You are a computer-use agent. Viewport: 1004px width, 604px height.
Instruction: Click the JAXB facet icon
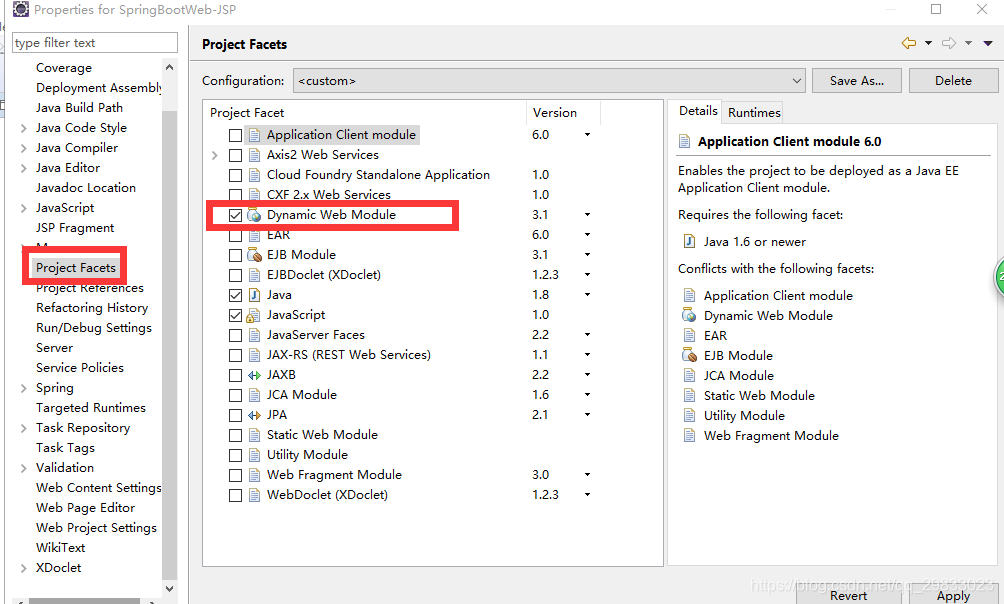click(254, 375)
